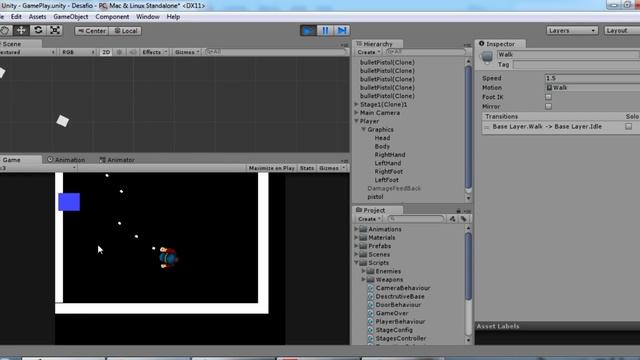The height and width of the screenshot is (360, 640).
Task: Open the Layout dropdown
Action: (622, 31)
